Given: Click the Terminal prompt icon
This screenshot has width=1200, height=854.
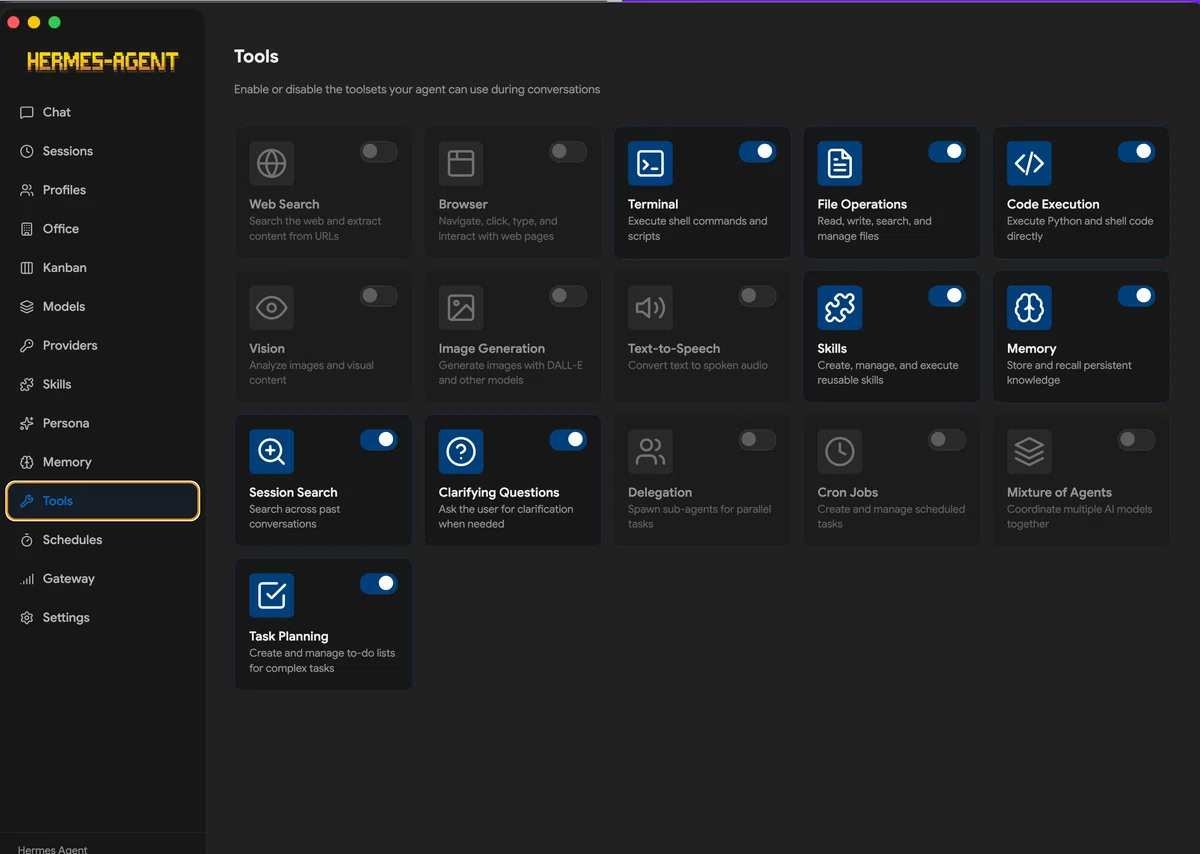Looking at the screenshot, I should [x=650, y=163].
